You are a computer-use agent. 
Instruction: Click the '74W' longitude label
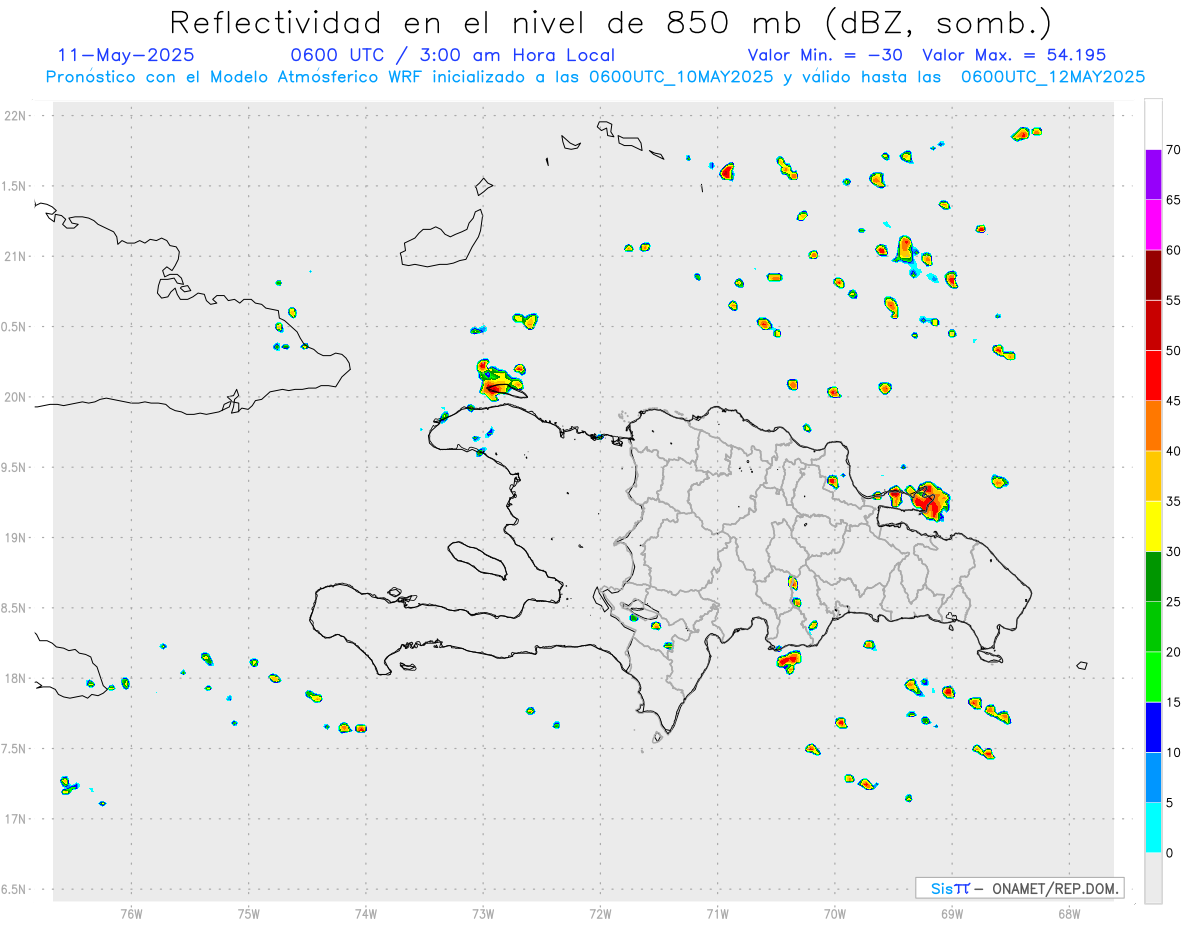[x=366, y=912]
